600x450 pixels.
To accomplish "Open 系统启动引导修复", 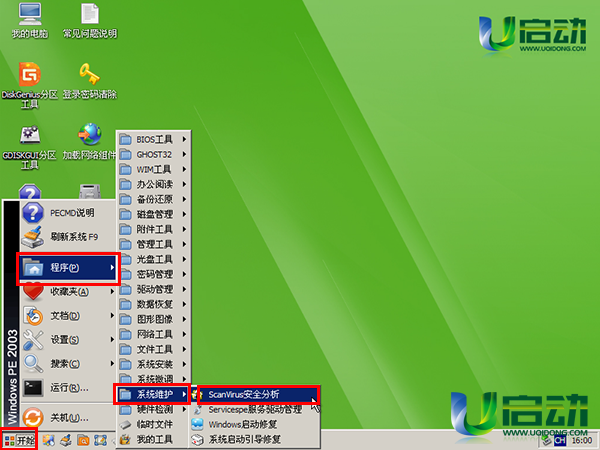I will [x=255, y=439].
